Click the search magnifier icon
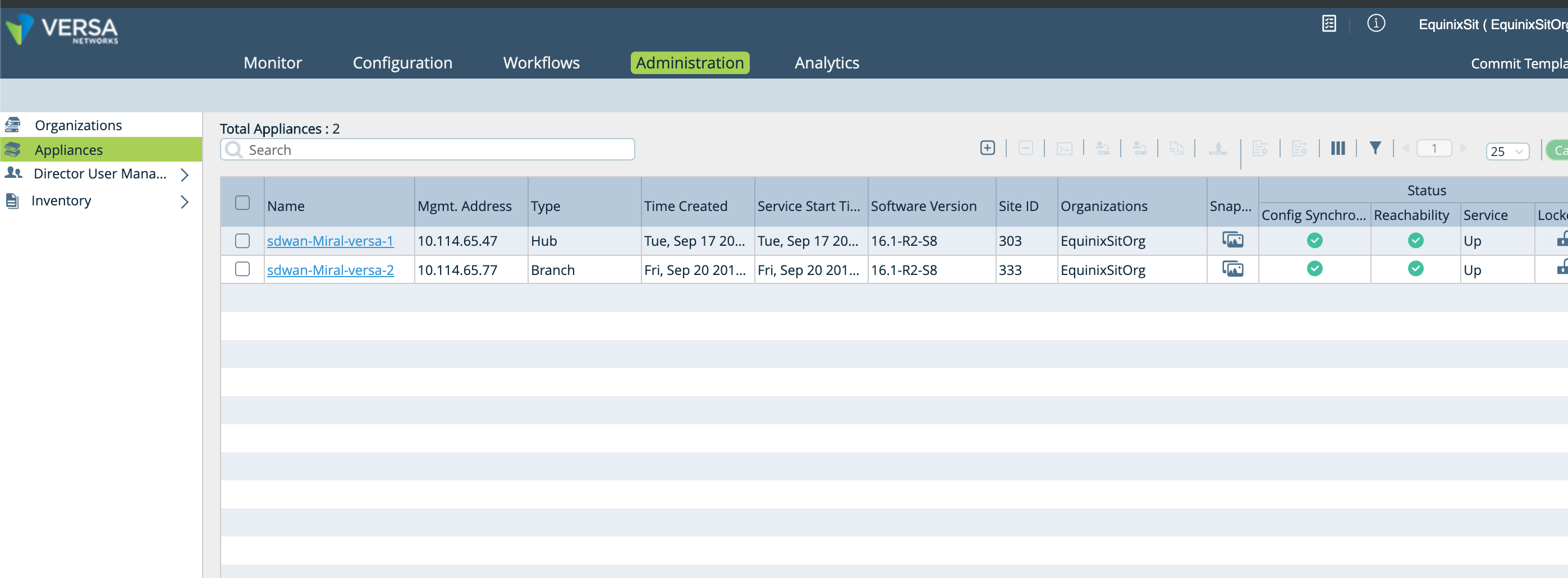The image size is (1568, 578). (x=233, y=150)
